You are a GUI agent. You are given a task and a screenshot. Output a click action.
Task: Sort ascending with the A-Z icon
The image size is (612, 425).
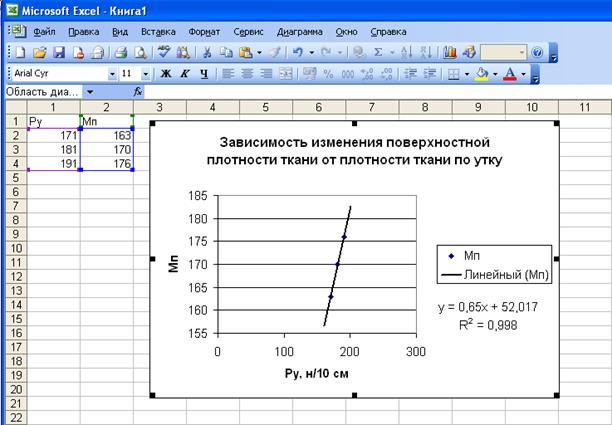pos(407,51)
